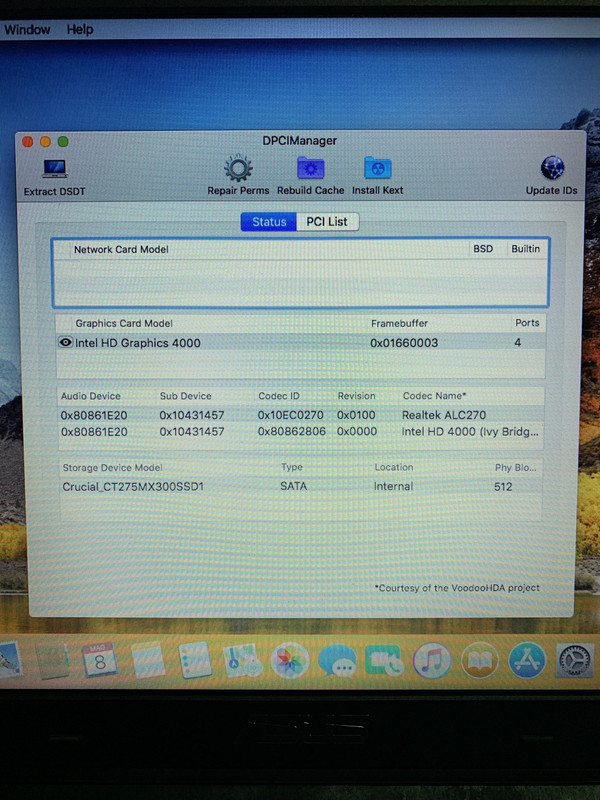The image size is (600, 800).
Task: Open Messages from the Dock
Action: pyautogui.click(x=337, y=661)
